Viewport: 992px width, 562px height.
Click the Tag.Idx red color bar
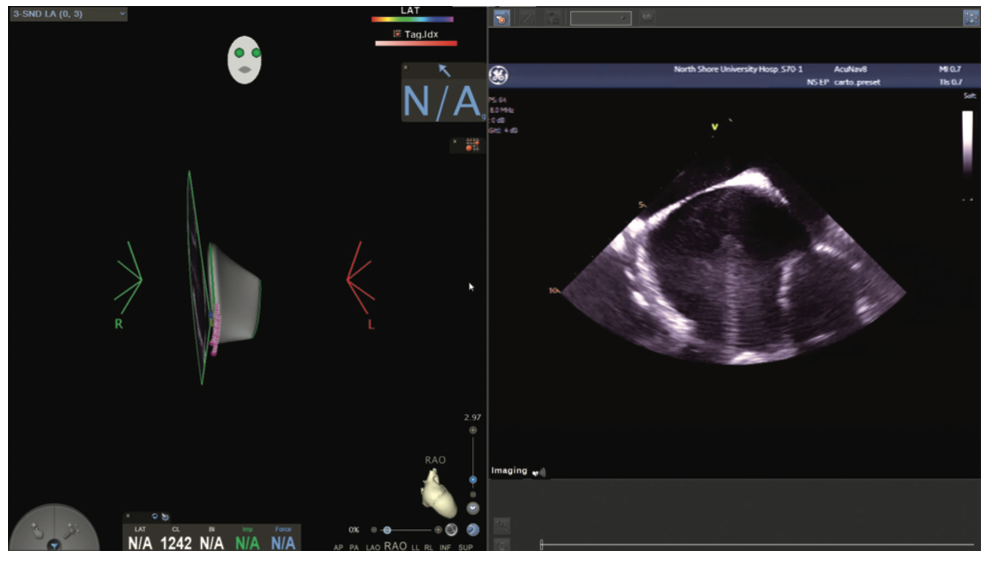[x=416, y=44]
